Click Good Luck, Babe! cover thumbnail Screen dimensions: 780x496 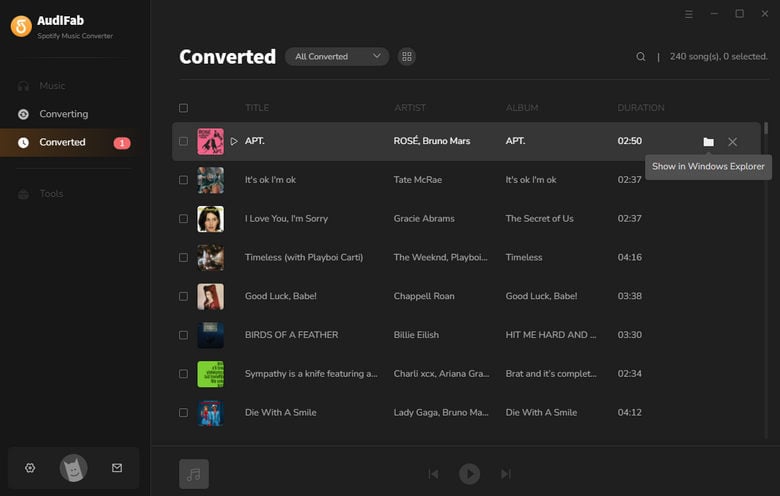(210, 296)
